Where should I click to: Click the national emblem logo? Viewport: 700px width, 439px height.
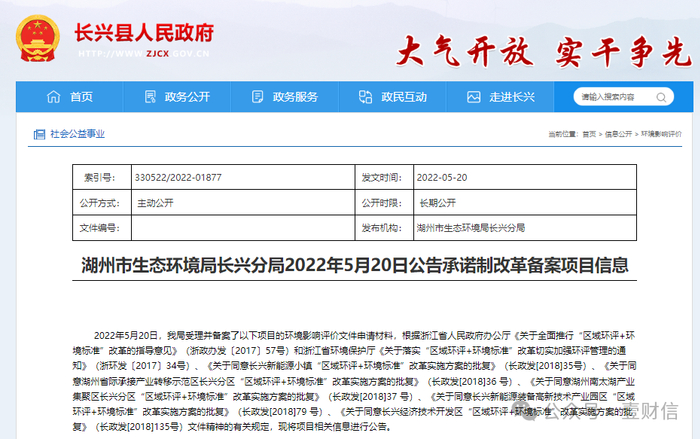[38, 39]
